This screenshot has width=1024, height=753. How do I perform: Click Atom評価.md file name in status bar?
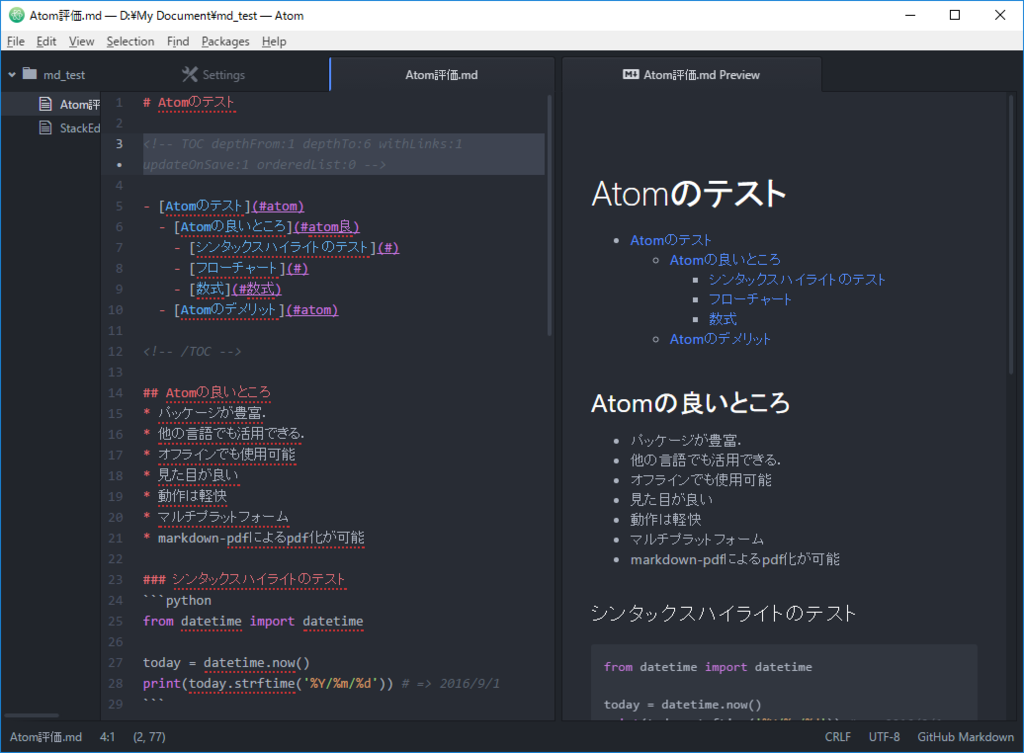(46, 737)
